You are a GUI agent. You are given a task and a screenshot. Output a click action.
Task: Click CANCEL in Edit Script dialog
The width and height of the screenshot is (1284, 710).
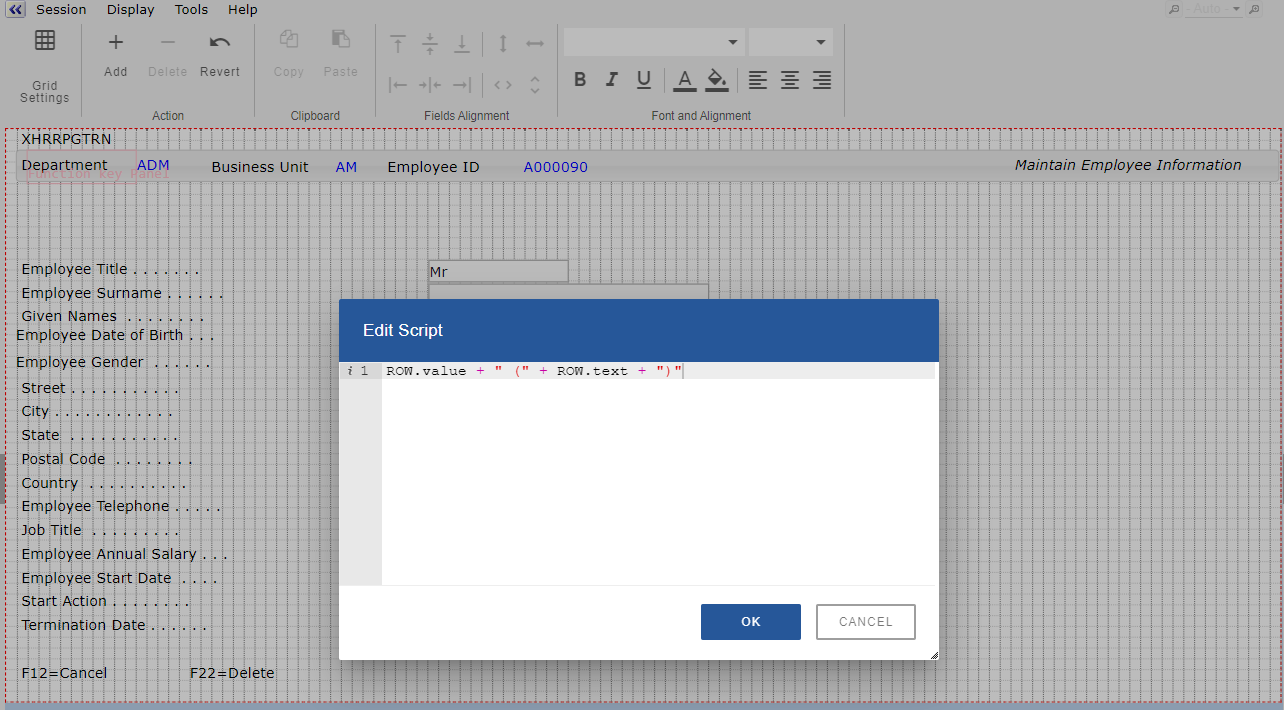[x=865, y=622]
